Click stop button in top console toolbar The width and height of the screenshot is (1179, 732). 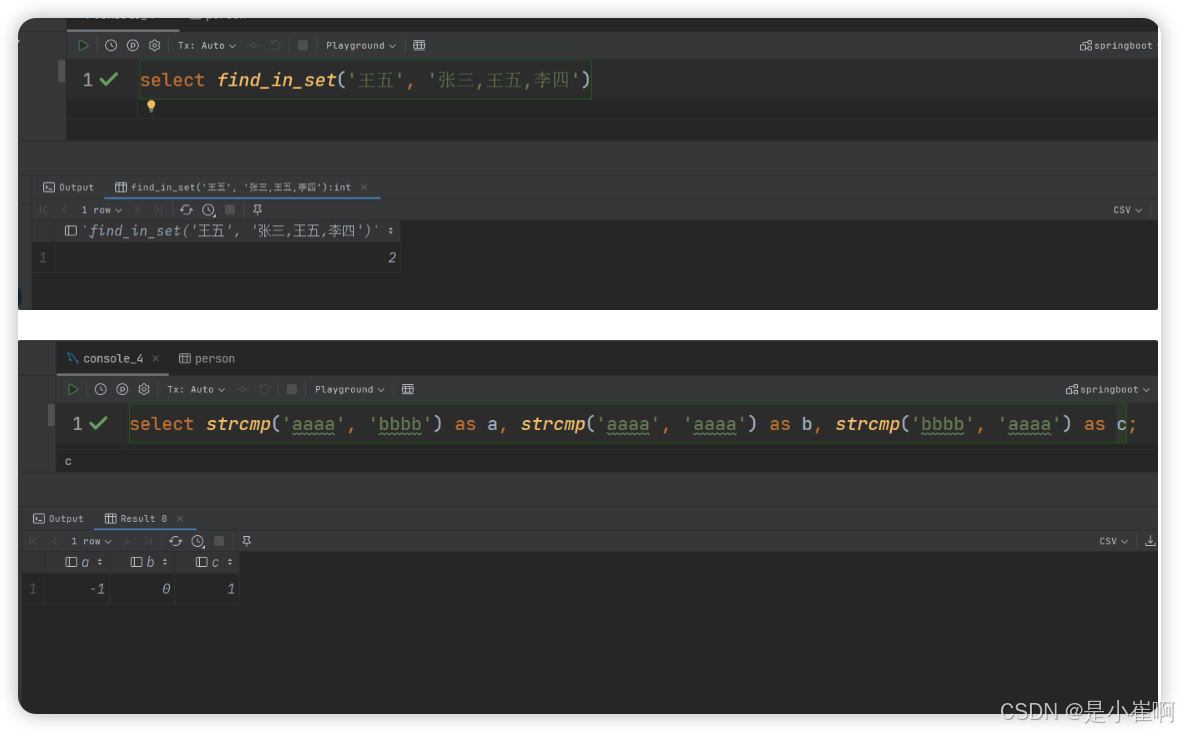302,45
